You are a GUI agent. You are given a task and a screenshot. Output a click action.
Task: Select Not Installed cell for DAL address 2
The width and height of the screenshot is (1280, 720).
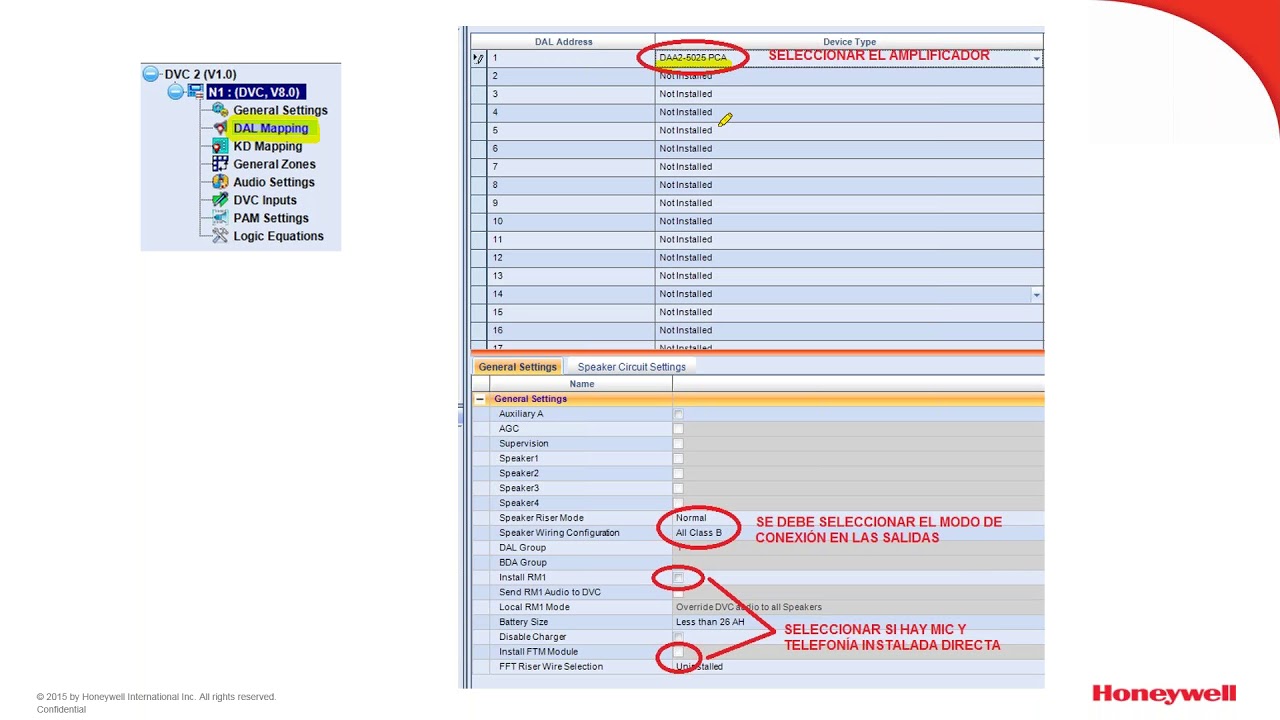[849, 76]
